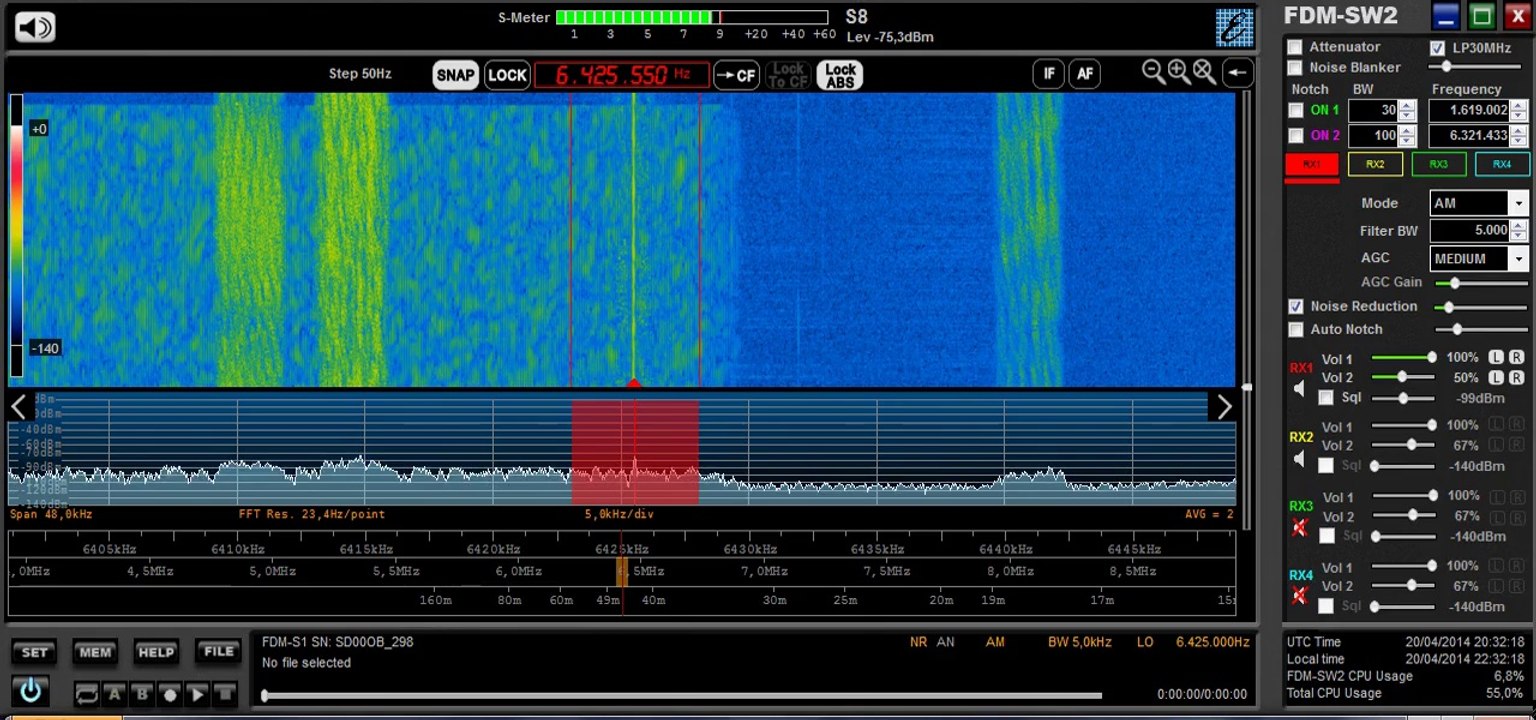
Task: Uncheck the LP30MHz filter checkbox
Action: click(x=1437, y=48)
